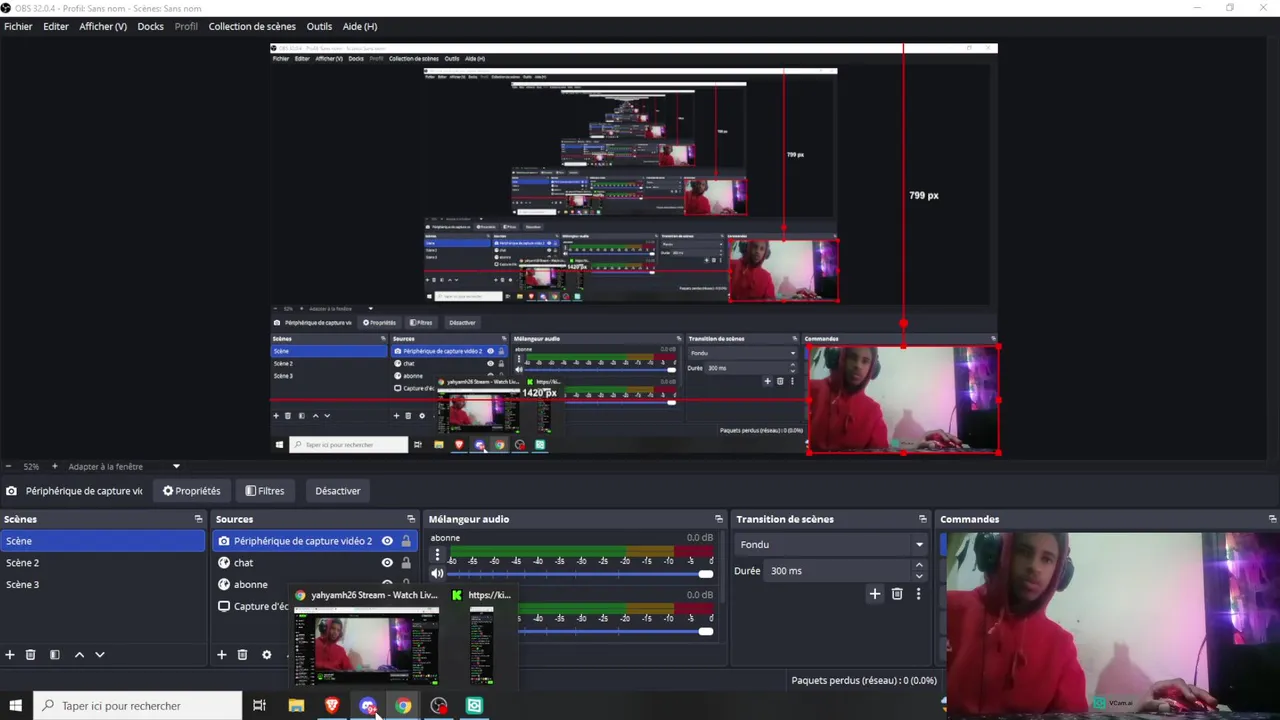Image resolution: width=1280 pixels, height=720 pixels.
Task: Open abonne audio options three-dot menu
Action: [x=437, y=554]
